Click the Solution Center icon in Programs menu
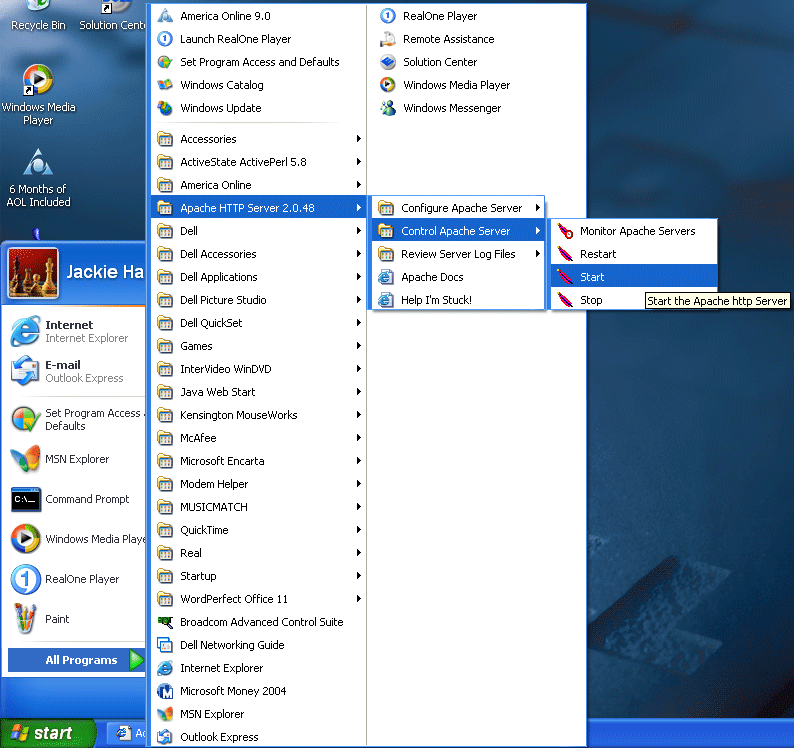794x748 pixels. tap(388, 62)
